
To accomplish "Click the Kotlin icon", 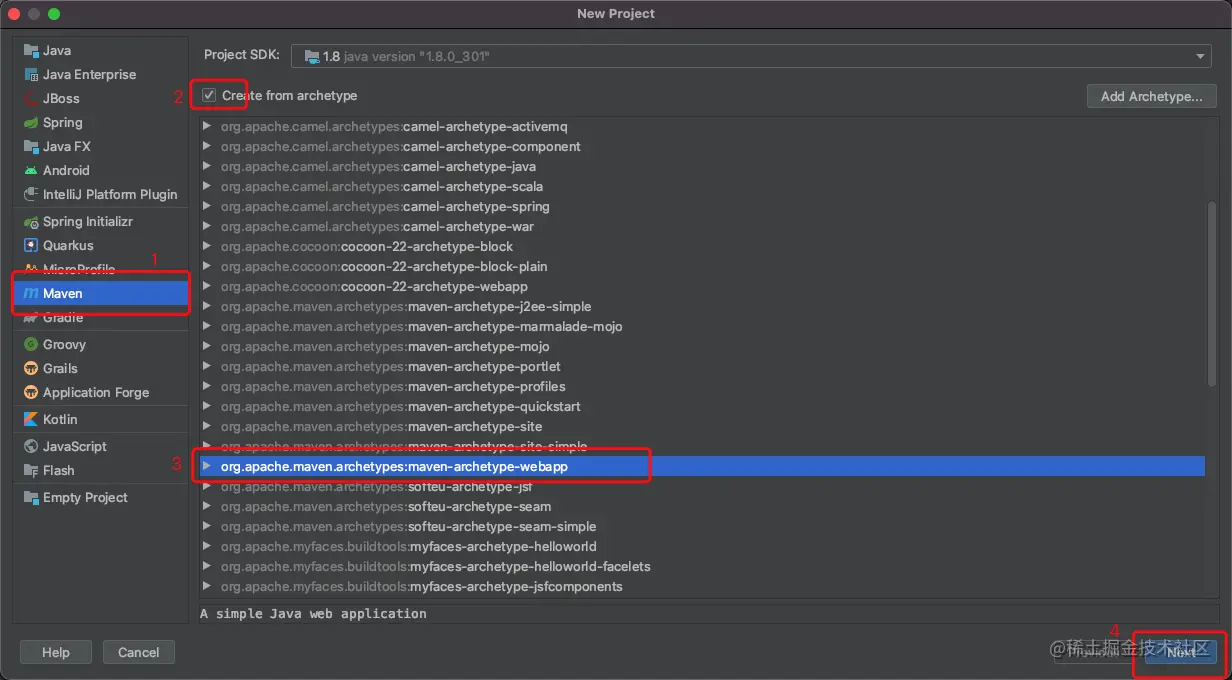I will pyautogui.click(x=31, y=419).
